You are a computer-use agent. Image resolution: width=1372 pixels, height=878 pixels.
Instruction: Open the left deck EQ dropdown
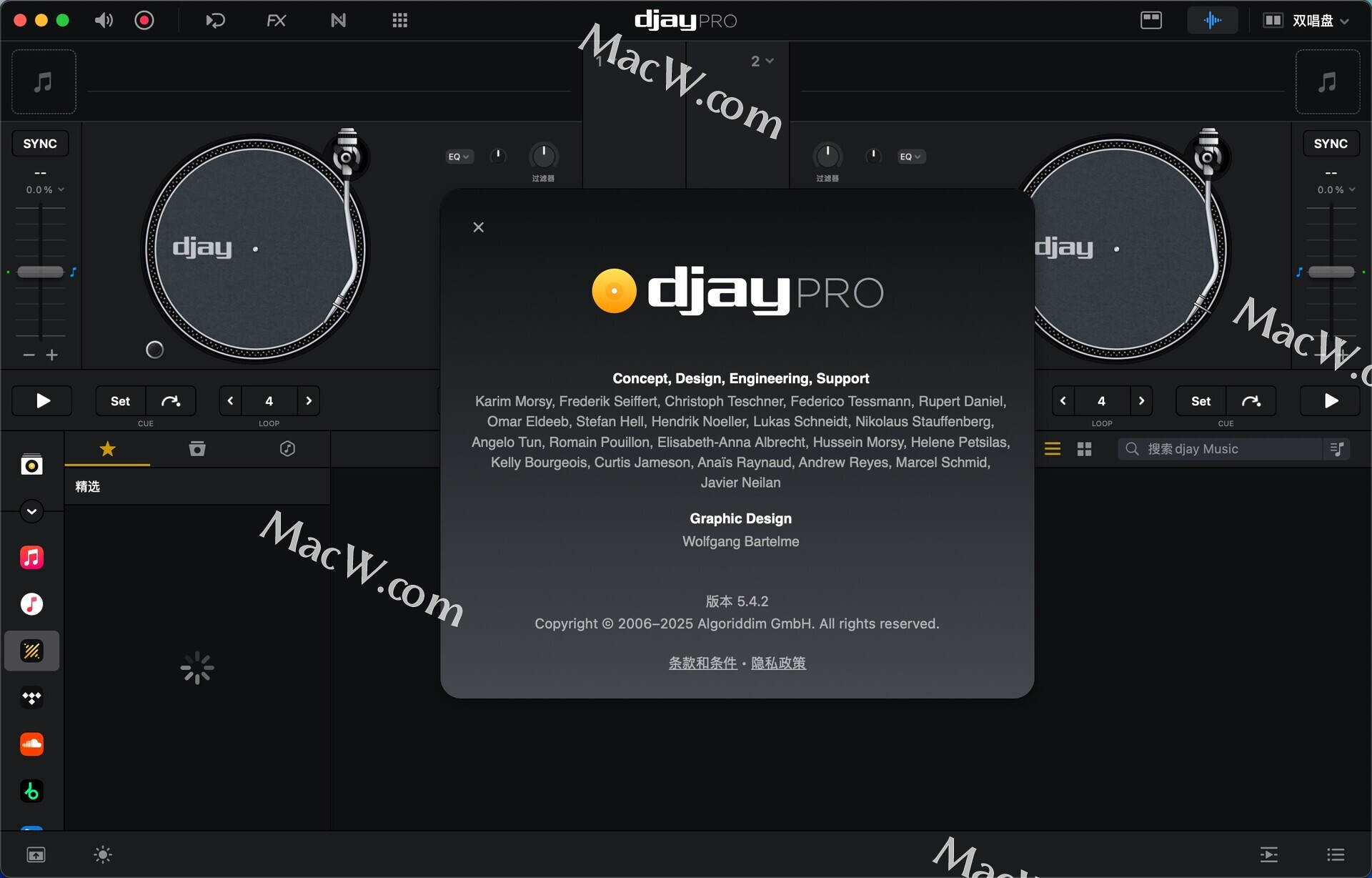click(459, 157)
